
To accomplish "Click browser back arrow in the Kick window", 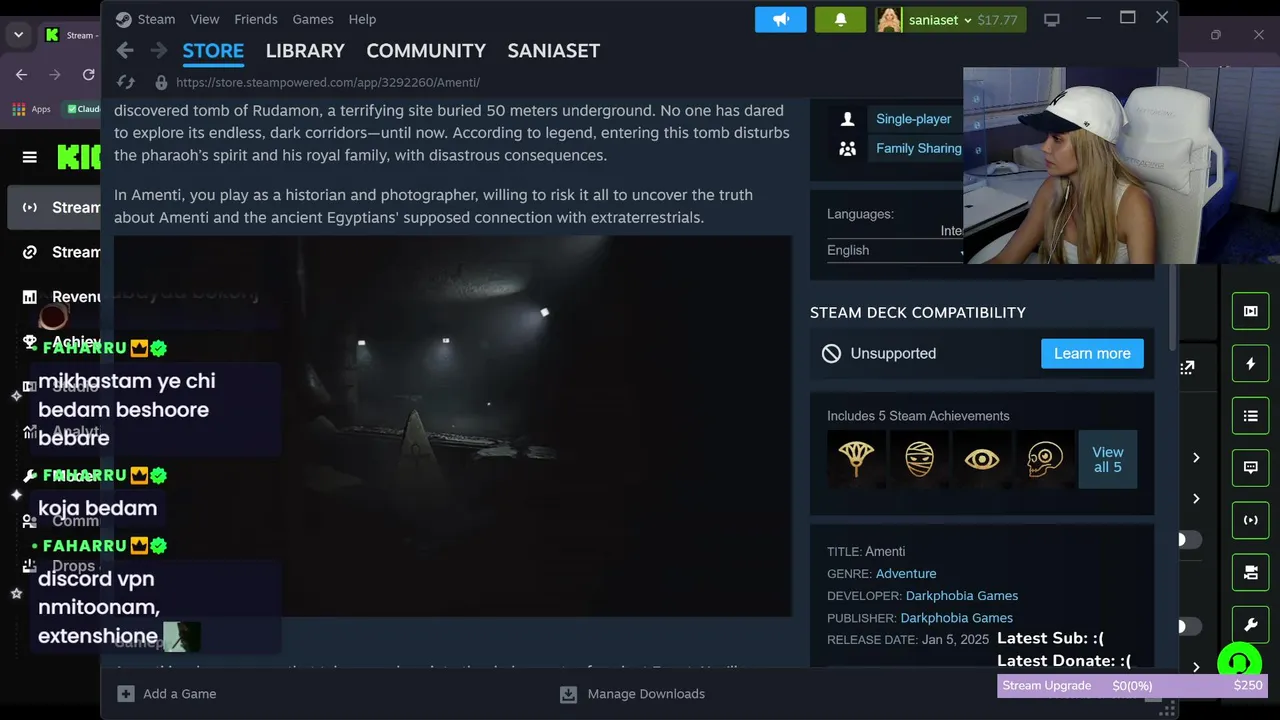I will [x=22, y=75].
